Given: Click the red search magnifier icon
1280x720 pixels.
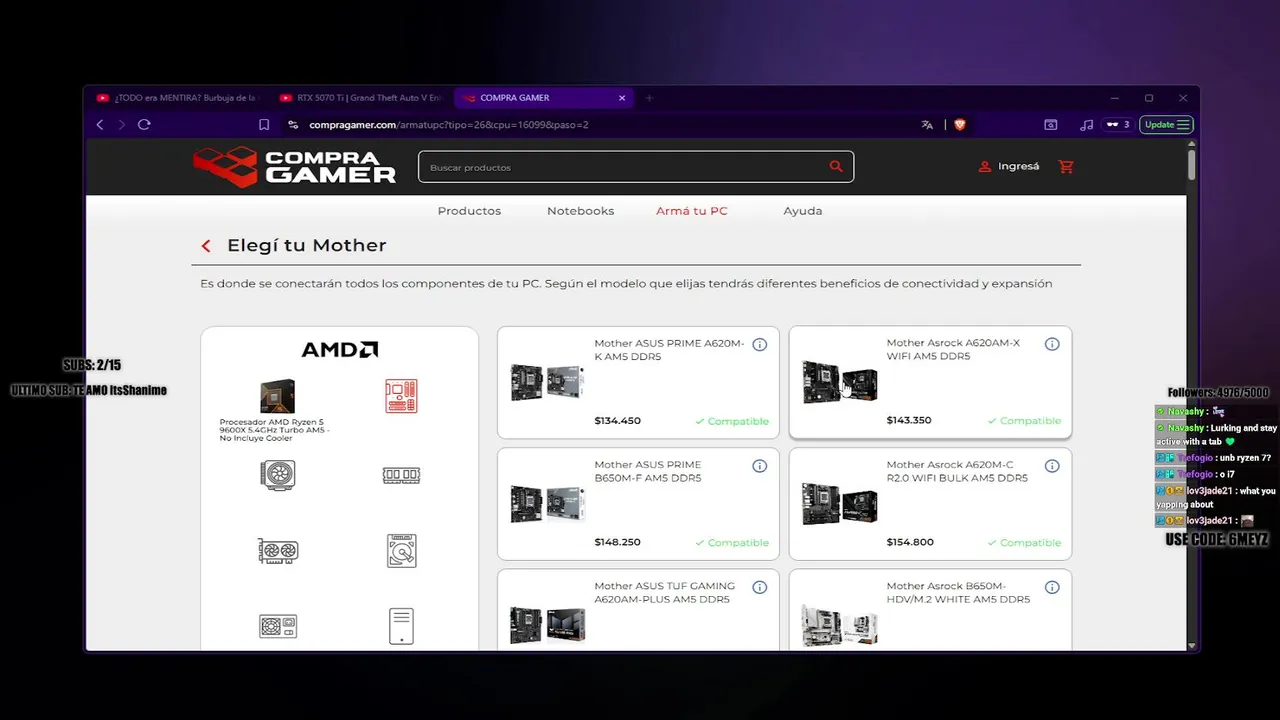Looking at the screenshot, I should pos(836,167).
